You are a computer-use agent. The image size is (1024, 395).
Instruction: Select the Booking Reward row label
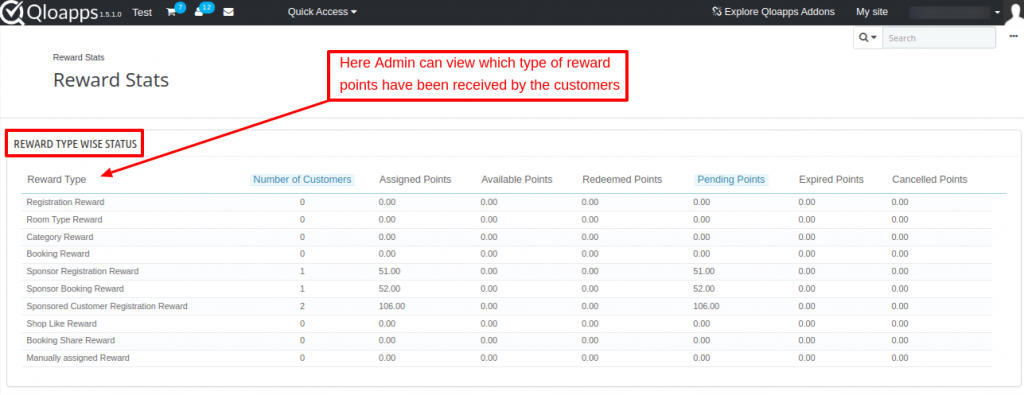(x=58, y=254)
